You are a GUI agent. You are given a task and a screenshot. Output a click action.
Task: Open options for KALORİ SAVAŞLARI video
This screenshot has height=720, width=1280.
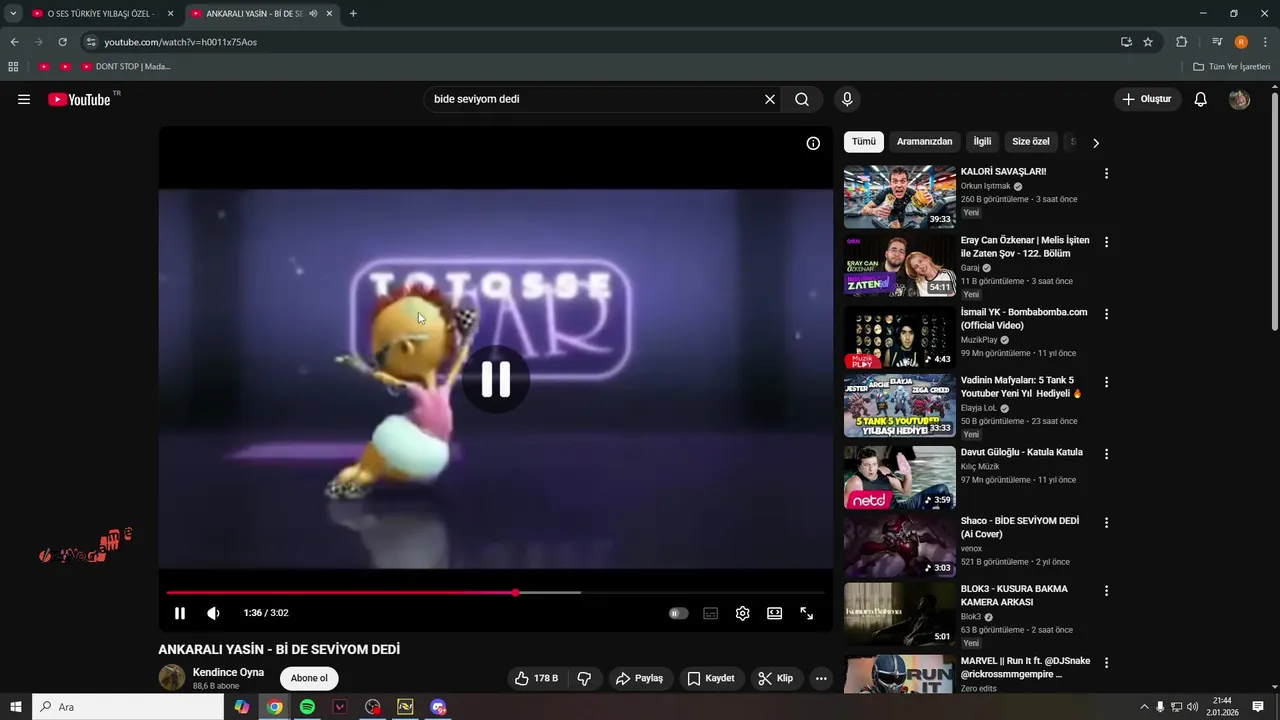point(1106,173)
